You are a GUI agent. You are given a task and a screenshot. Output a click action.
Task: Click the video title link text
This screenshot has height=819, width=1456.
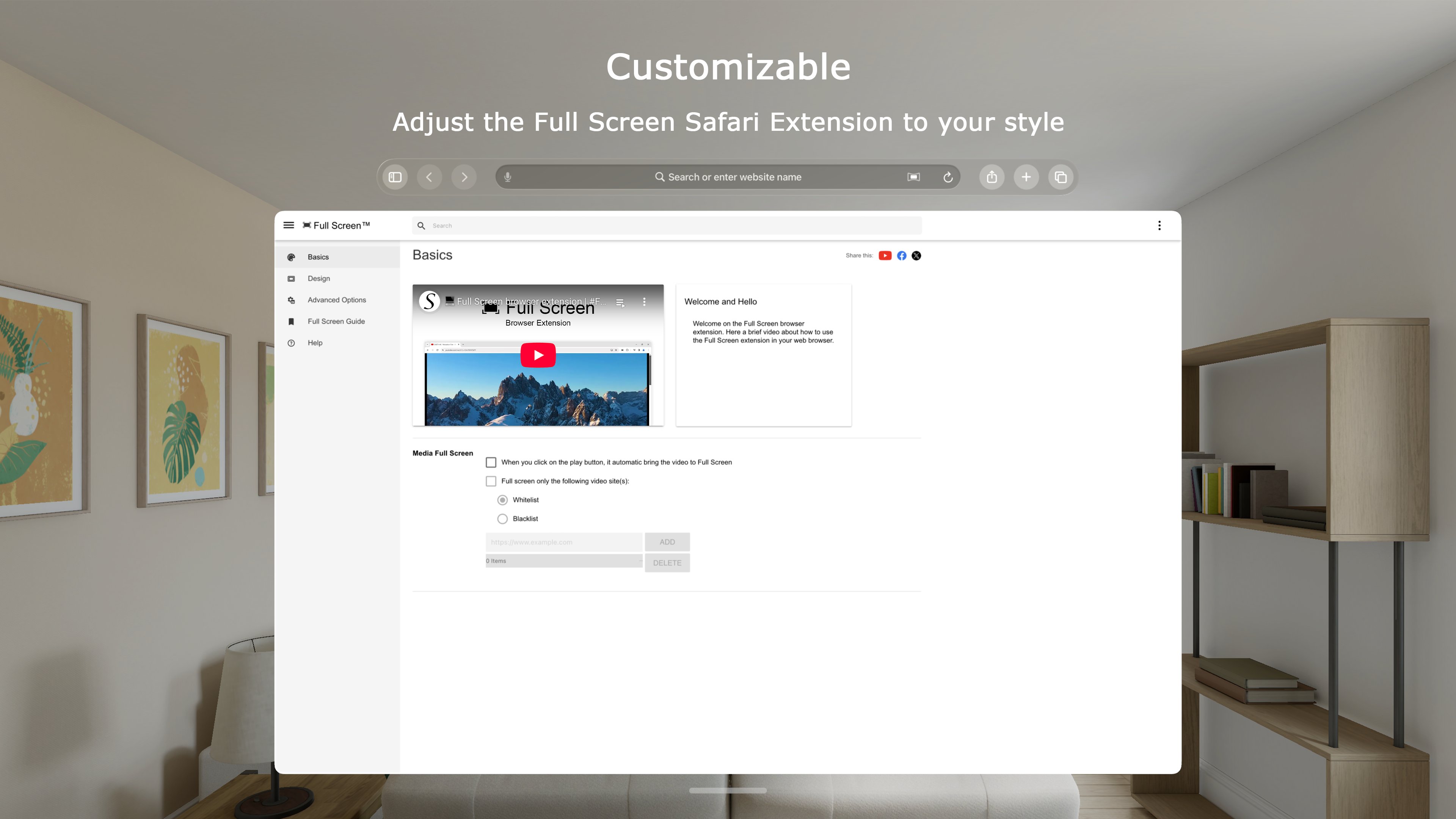coord(531,301)
